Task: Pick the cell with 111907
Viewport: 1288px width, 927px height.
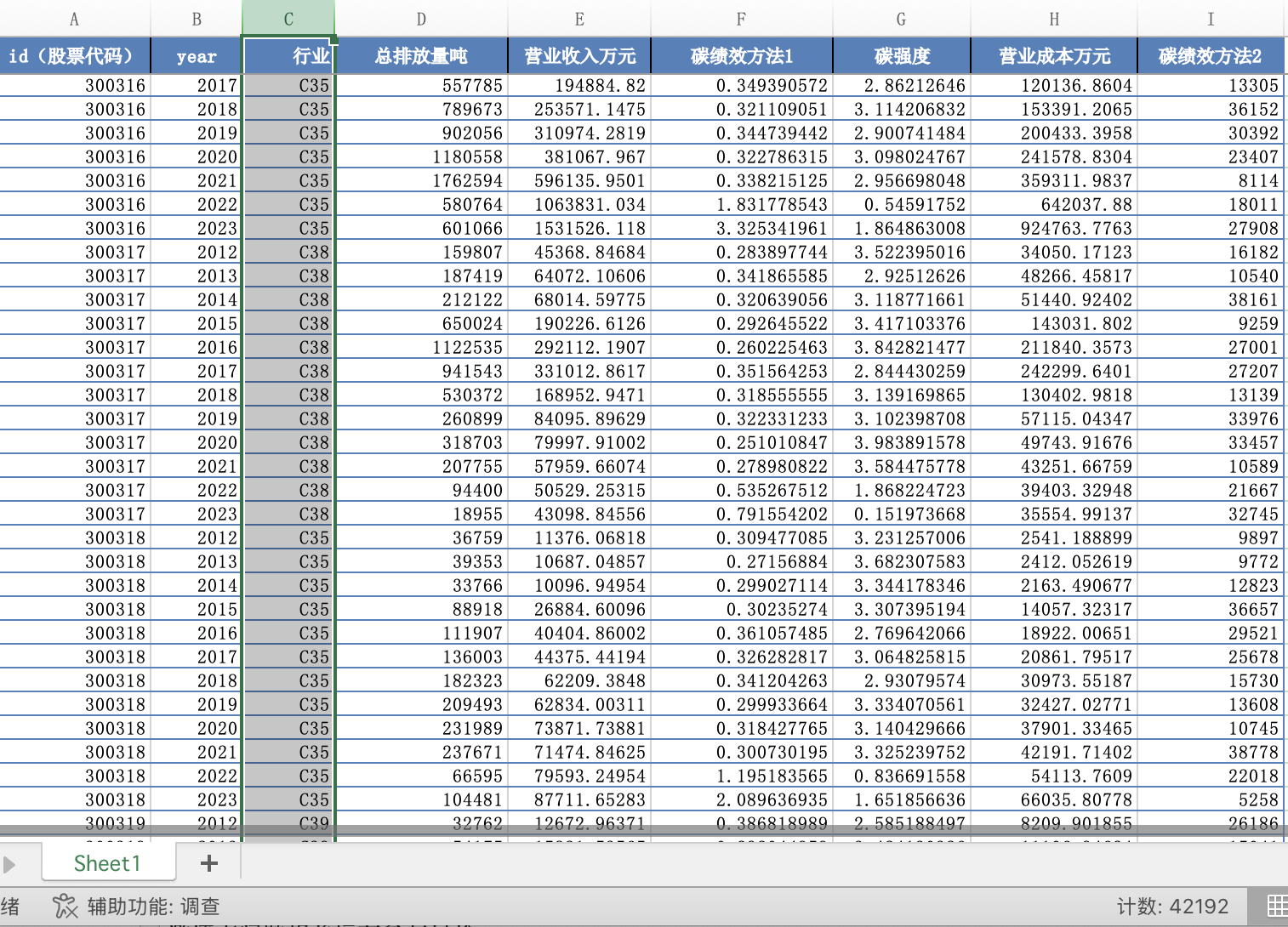Action: click(x=421, y=633)
